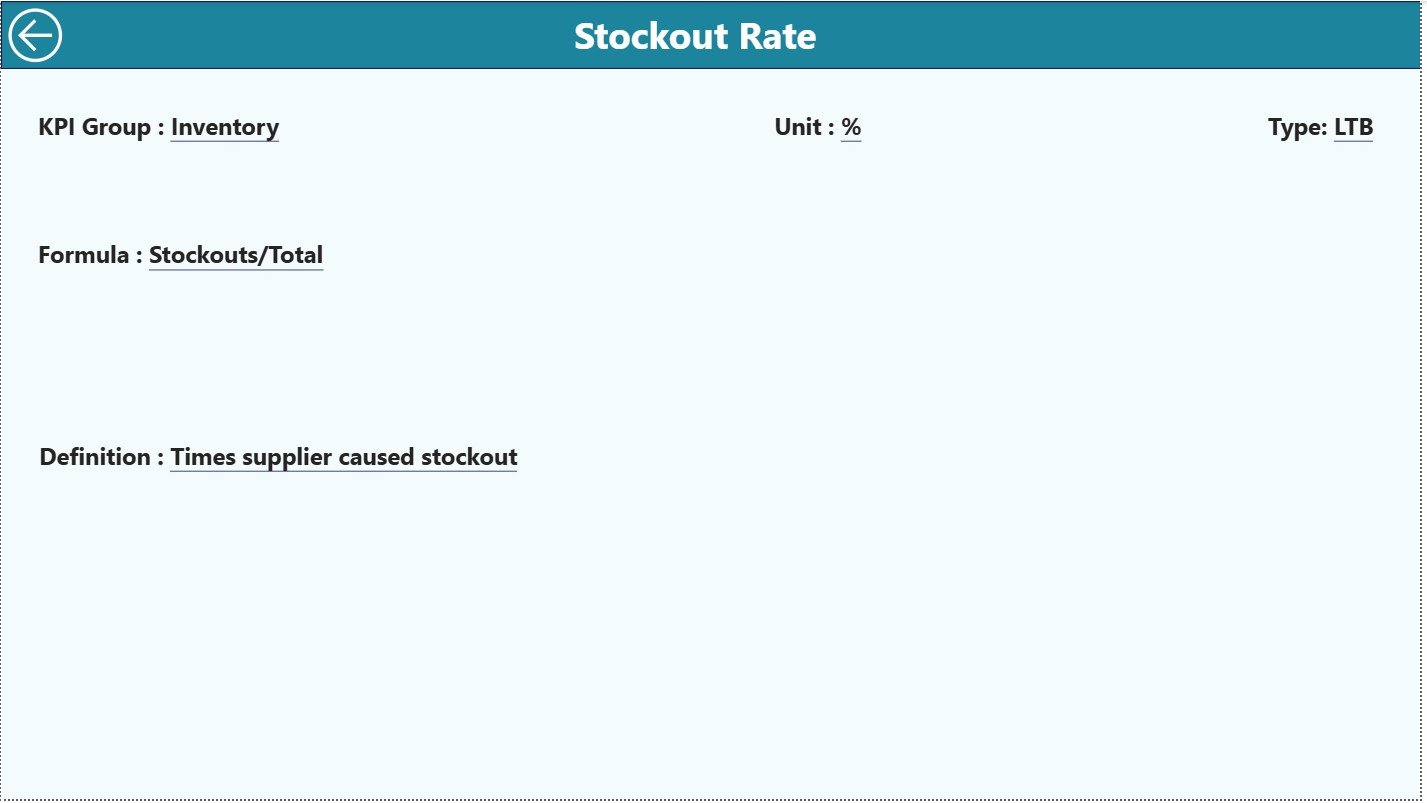Select the underlined % unit value
This screenshot has width=1427, height=803.
pos(852,128)
